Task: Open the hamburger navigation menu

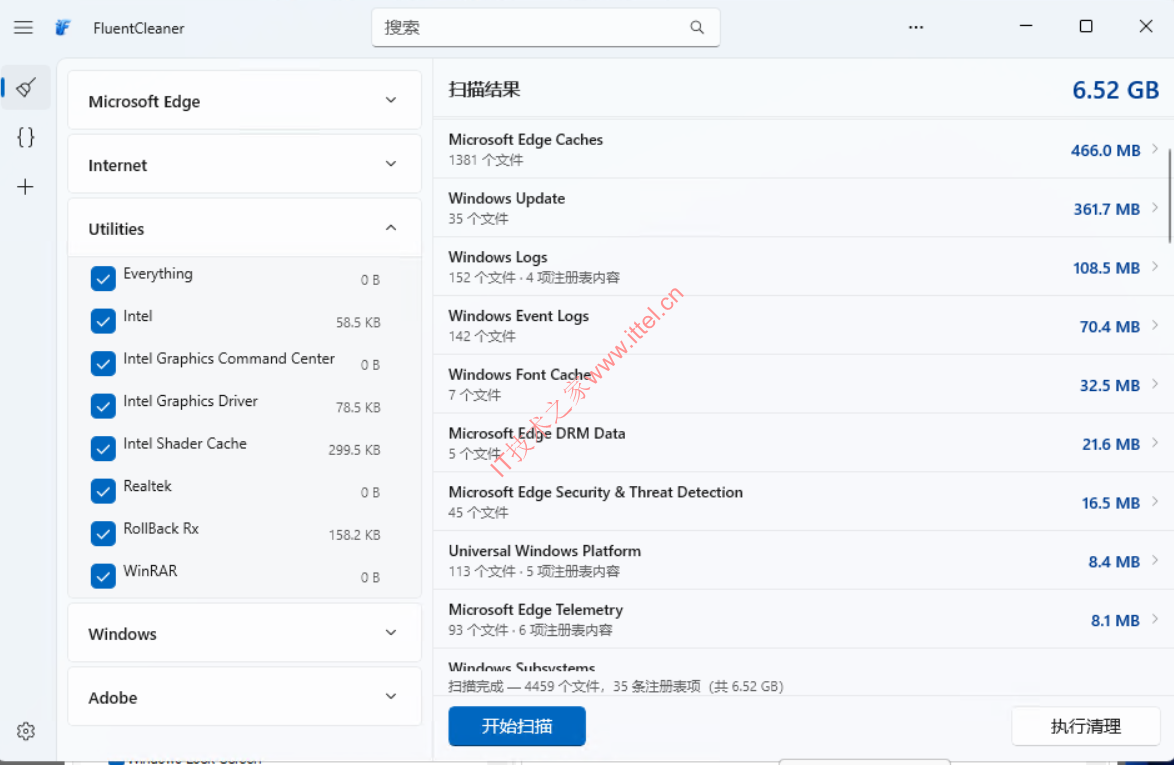Action: 23,28
